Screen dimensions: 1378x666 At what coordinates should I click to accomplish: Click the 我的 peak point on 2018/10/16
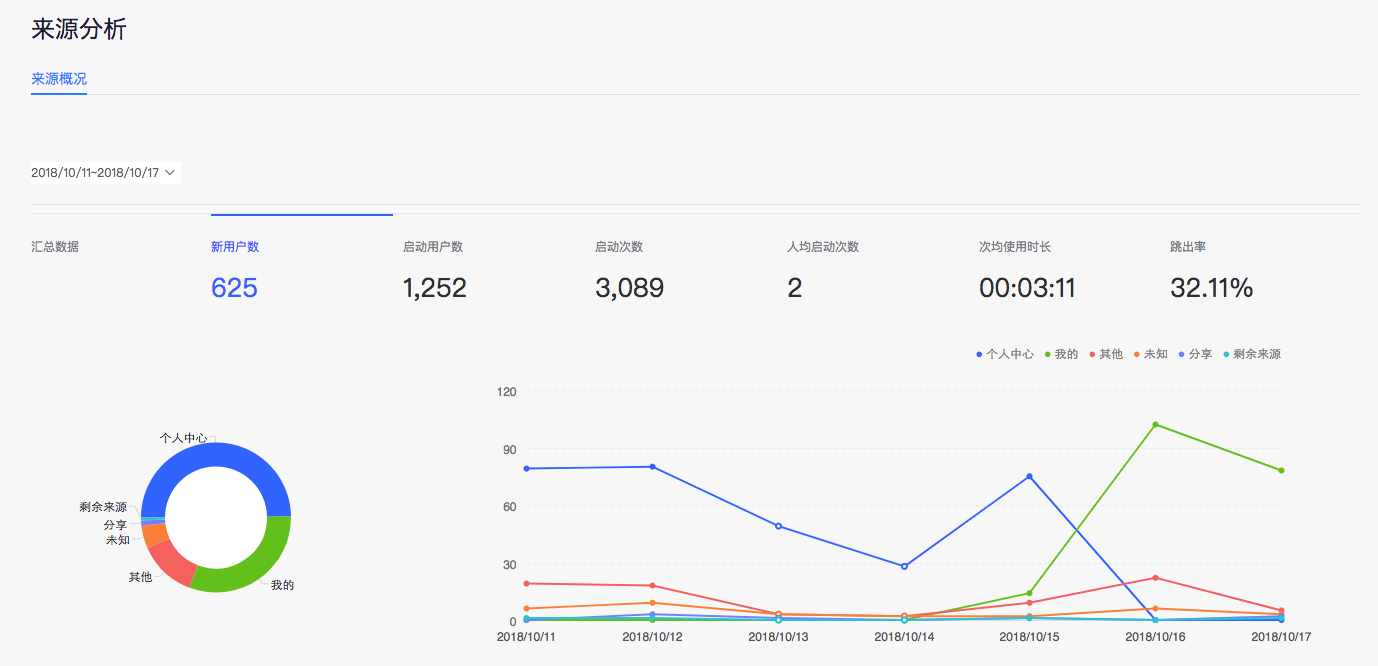(1155, 425)
